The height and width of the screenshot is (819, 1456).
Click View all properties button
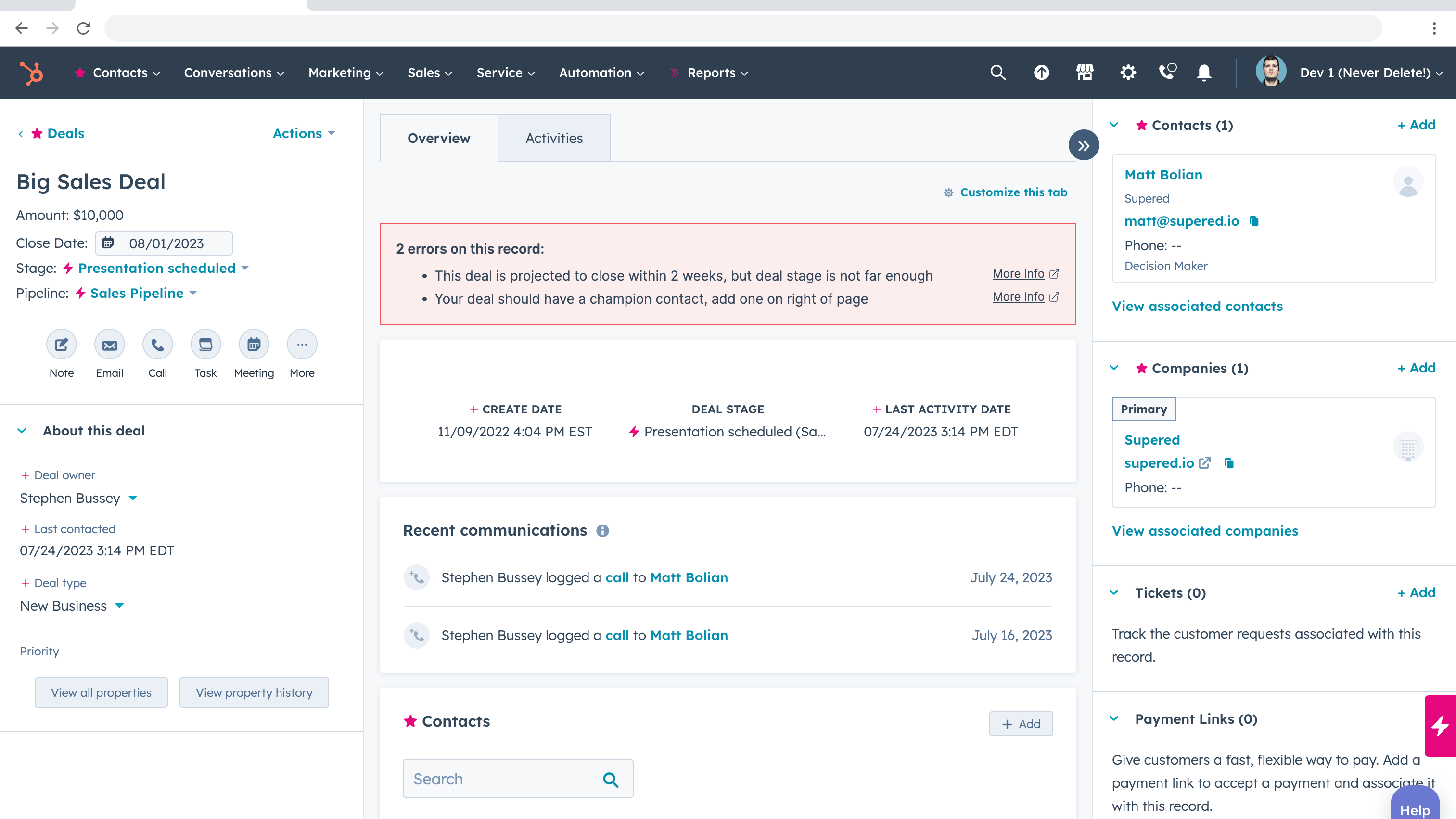point(101,692)
